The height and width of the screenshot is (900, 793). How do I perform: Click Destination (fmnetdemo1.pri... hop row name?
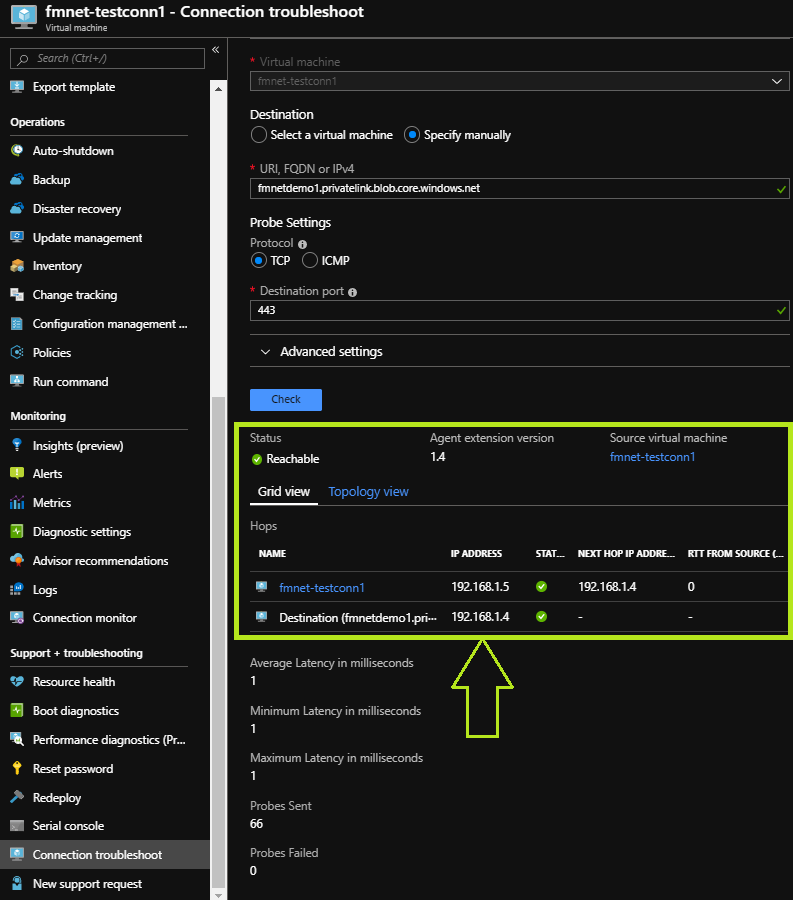[x=358, y=618]
